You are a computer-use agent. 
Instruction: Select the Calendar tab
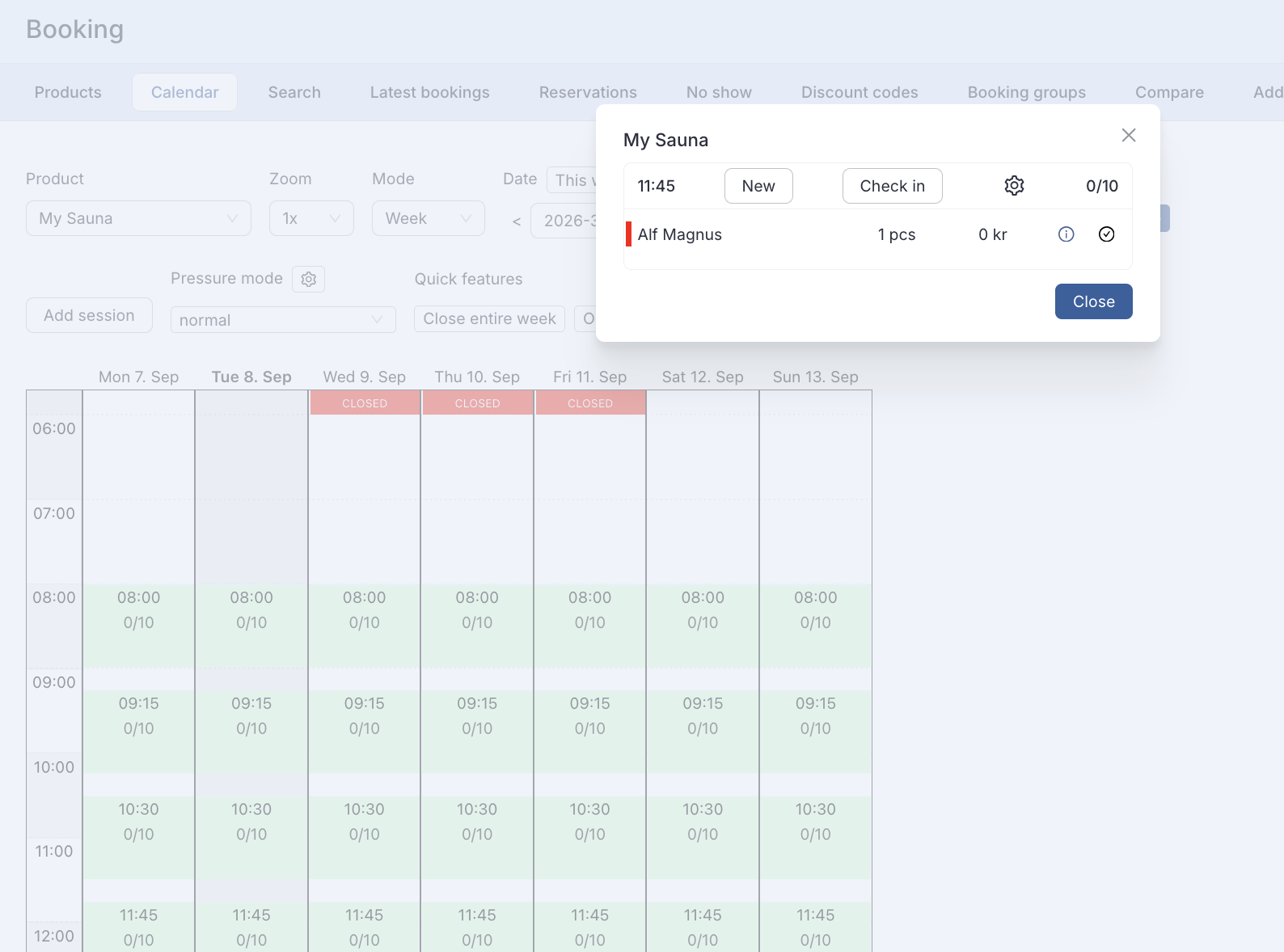(x=185, y=92)
